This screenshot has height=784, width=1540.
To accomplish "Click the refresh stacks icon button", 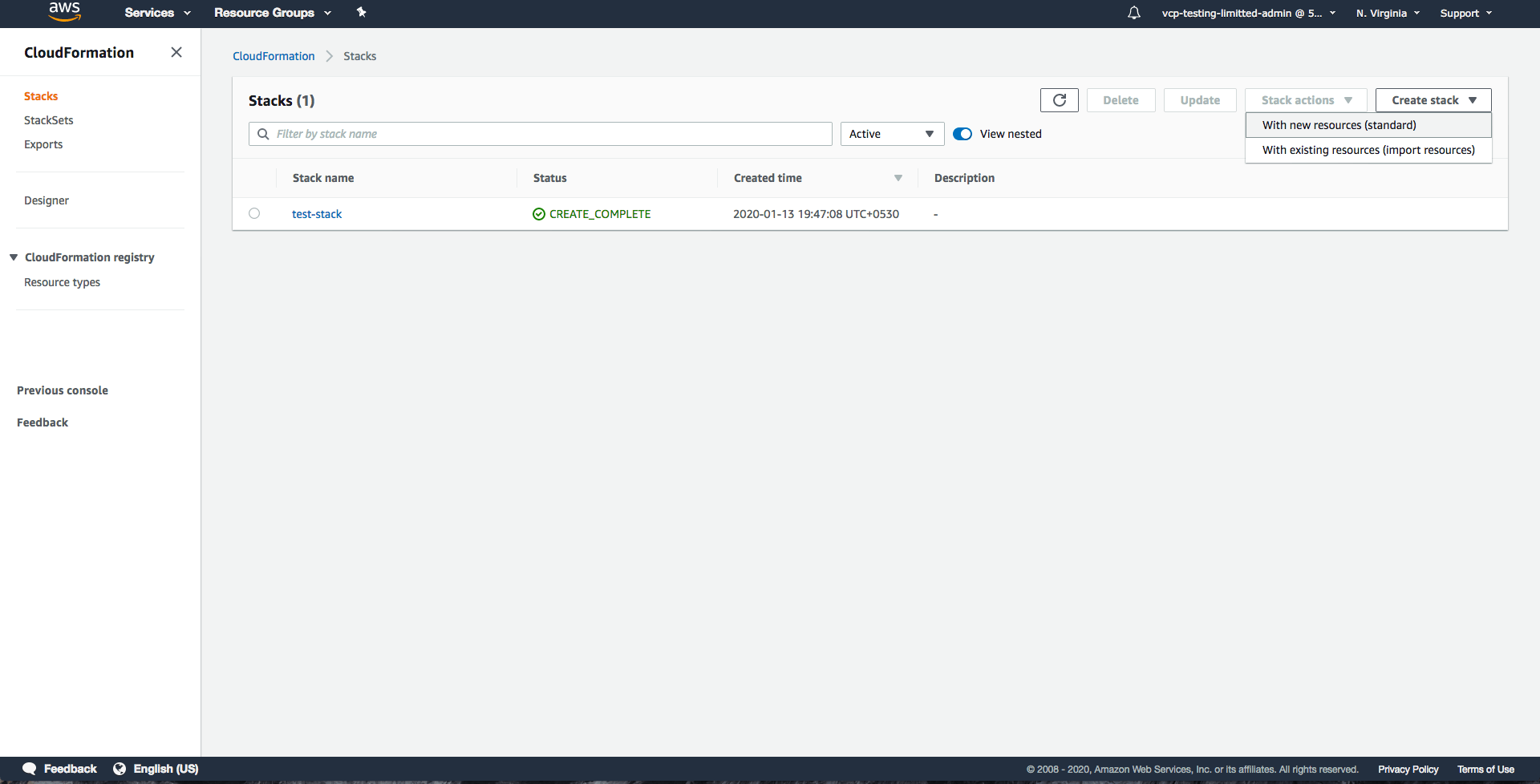I will tap(1059, 100).
